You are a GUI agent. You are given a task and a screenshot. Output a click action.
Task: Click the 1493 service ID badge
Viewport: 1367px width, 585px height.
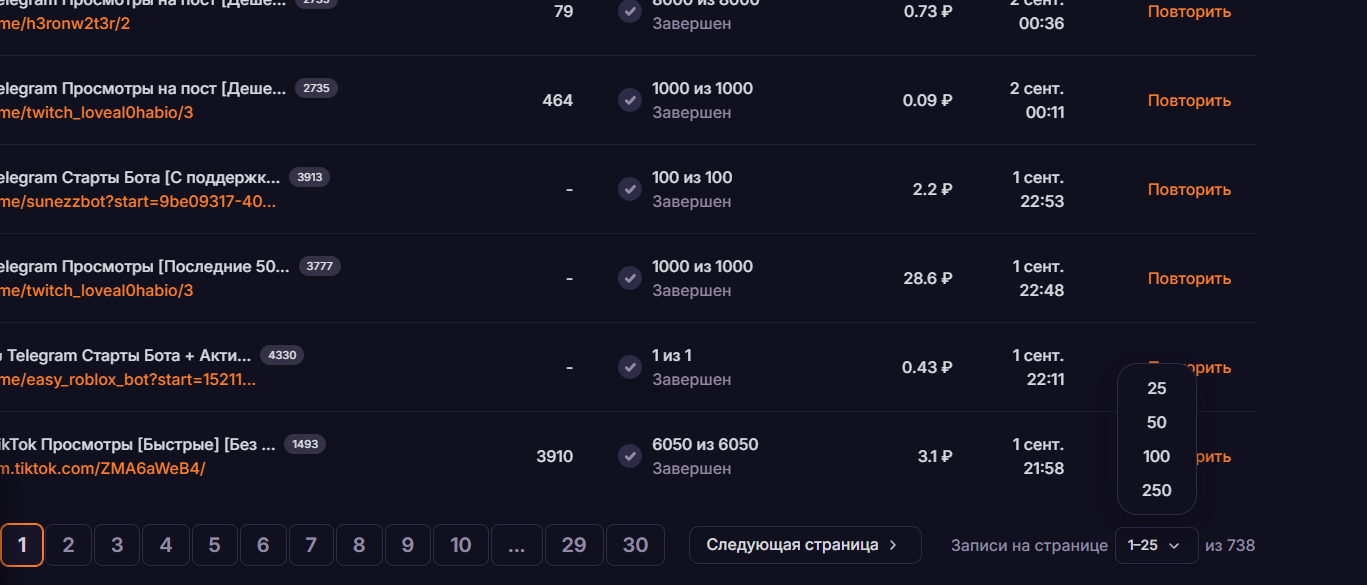tap(305, 444)
